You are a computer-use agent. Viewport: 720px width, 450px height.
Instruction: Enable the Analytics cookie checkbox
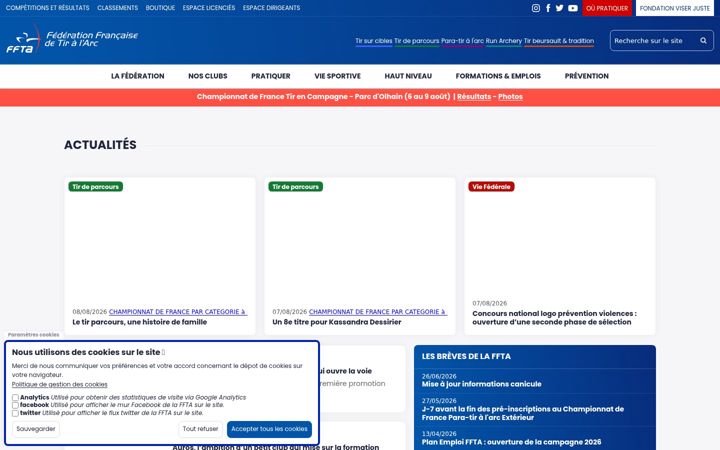pos(15,398)
